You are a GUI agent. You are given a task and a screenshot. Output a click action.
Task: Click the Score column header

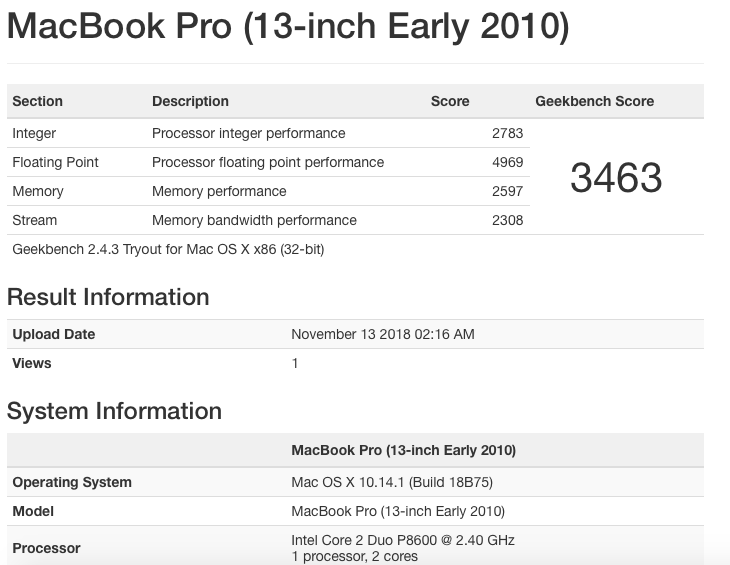(450, 101)
